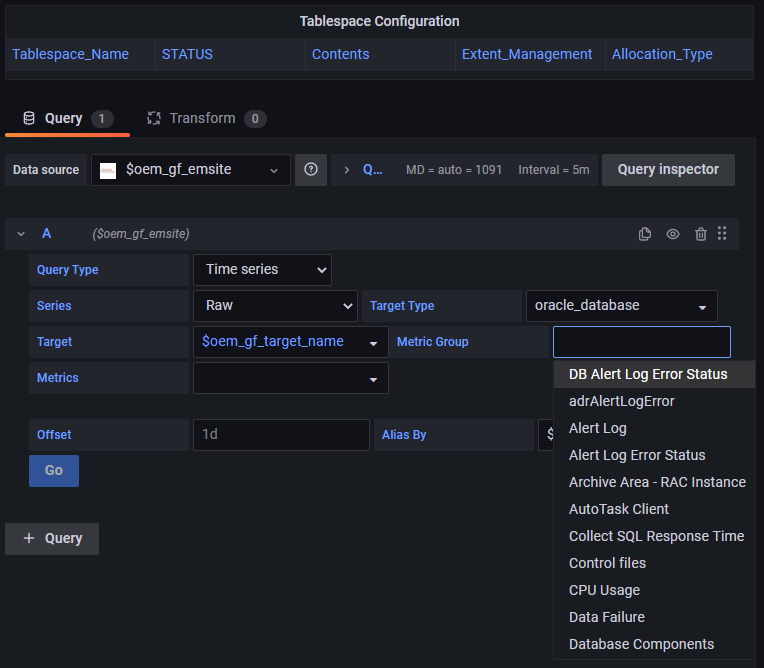Open data source help question-mark icon
764x668 pixels.
(x=311, y=170)
